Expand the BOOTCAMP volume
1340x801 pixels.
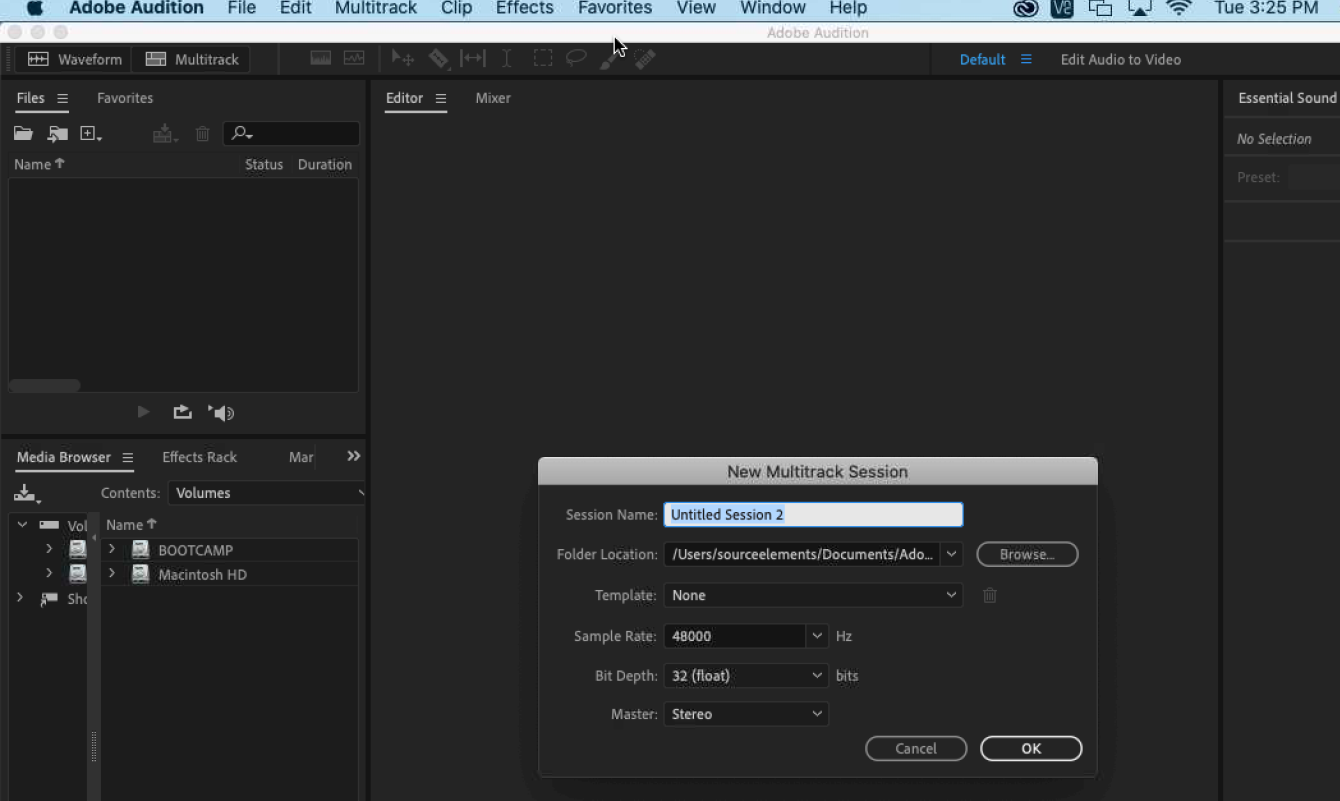click(112, 550)
